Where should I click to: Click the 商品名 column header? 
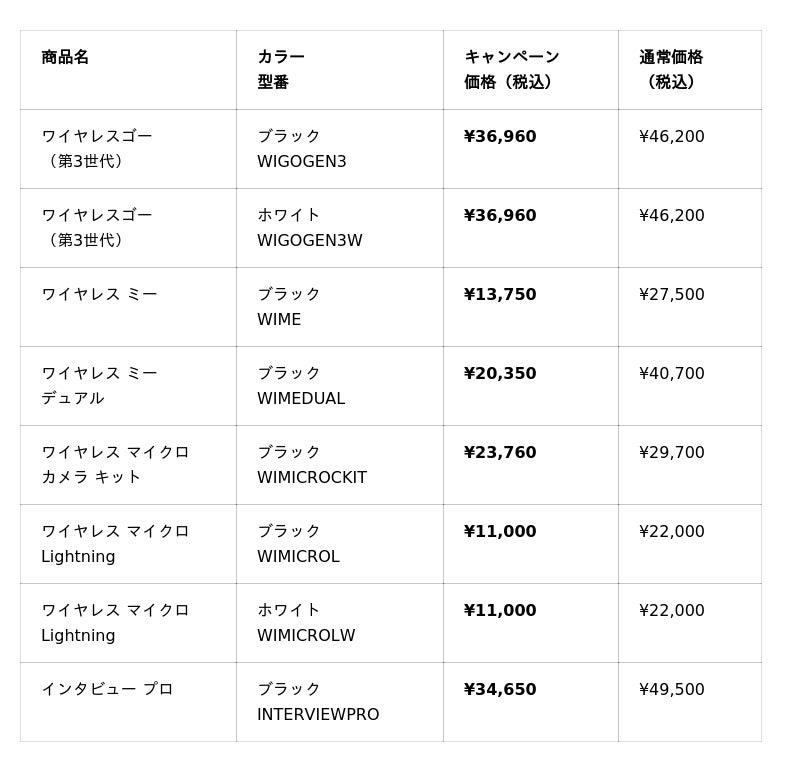[65, 57]
